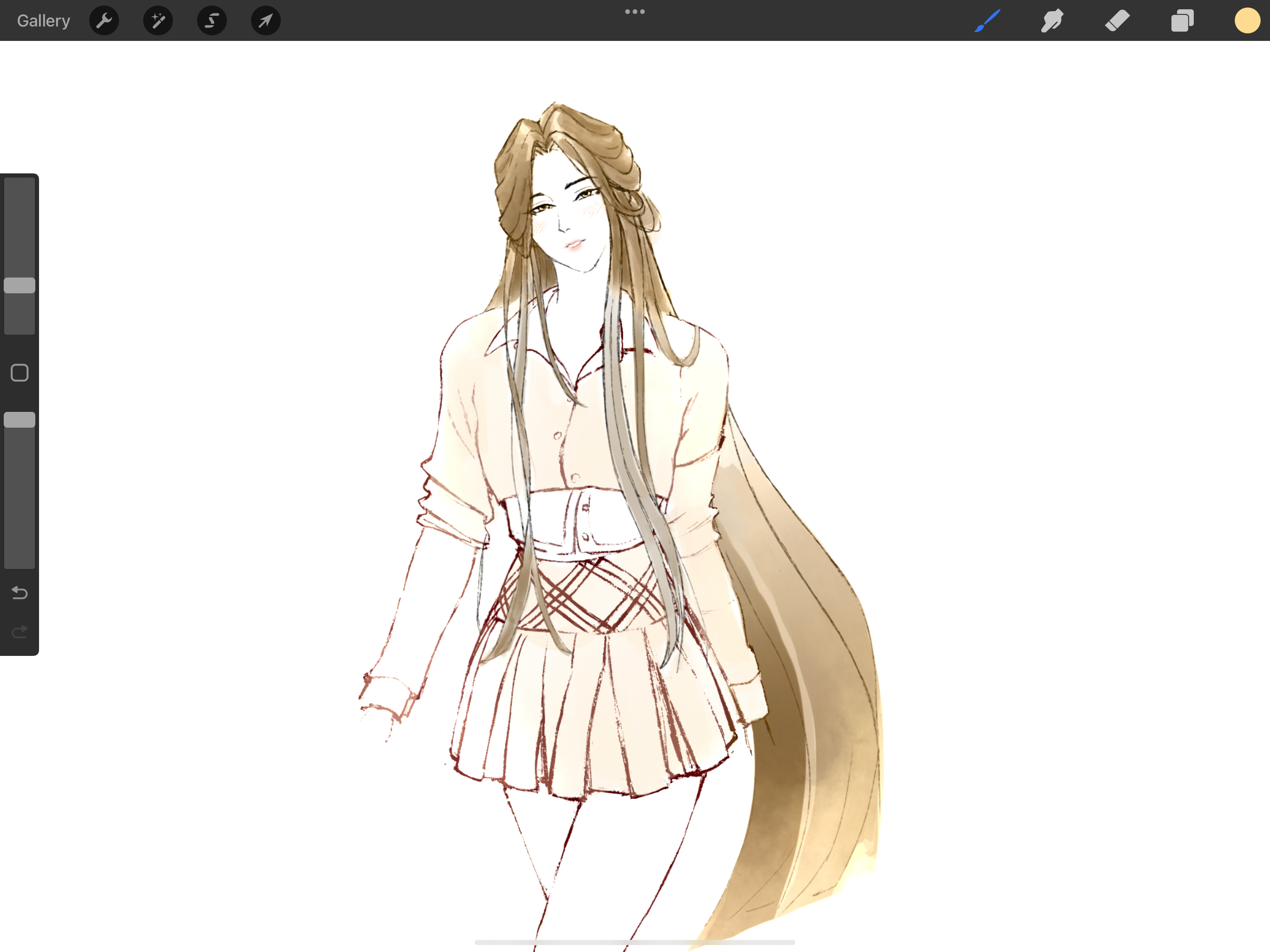Select the Eraser tool
1270x952 pixels.
click(1117, 20)
